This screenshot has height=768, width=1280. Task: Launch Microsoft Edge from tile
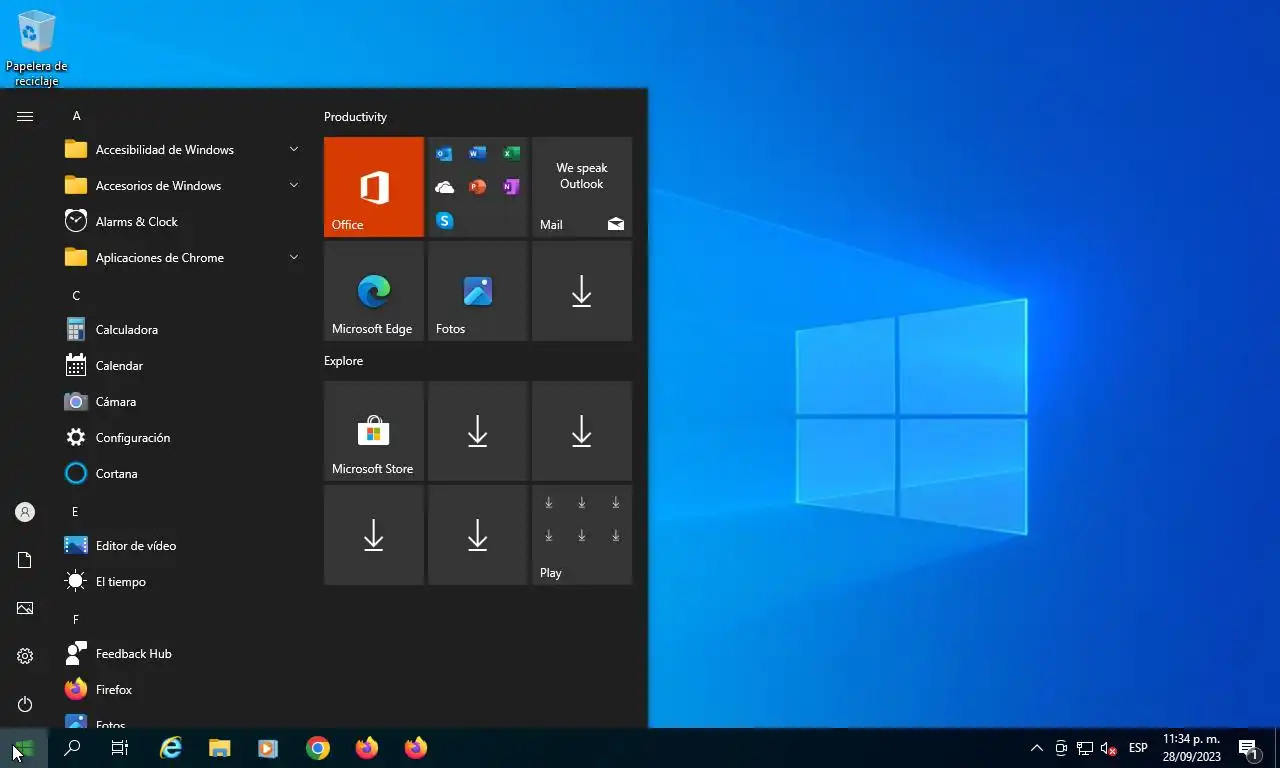[374, 291]
